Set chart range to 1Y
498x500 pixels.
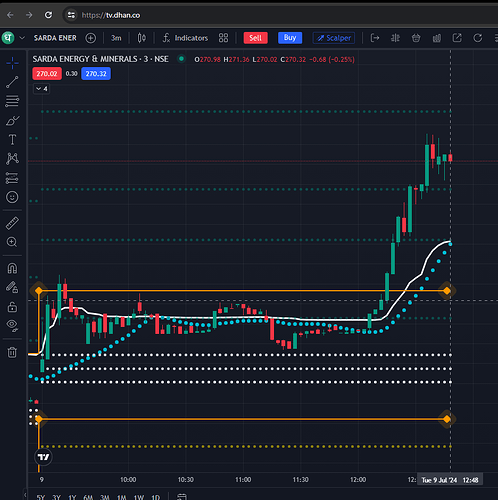coord(72,497)
